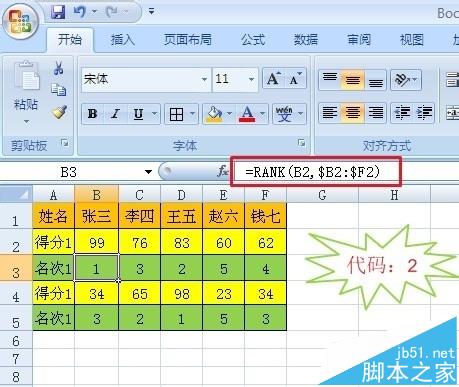This screenshot has height=387, width=459.
Task: Click the phonetic guide wén icon
Action: pos(284,114)
